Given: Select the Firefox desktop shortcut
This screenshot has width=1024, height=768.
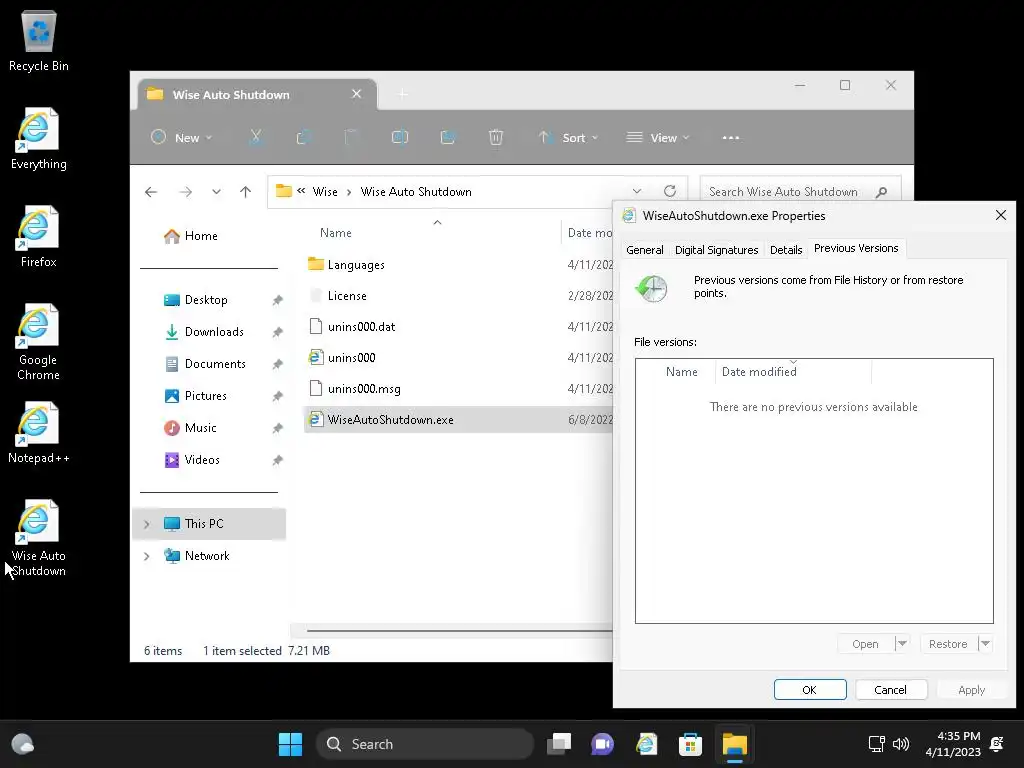Looking at the screenshot, I should [39, 236].
